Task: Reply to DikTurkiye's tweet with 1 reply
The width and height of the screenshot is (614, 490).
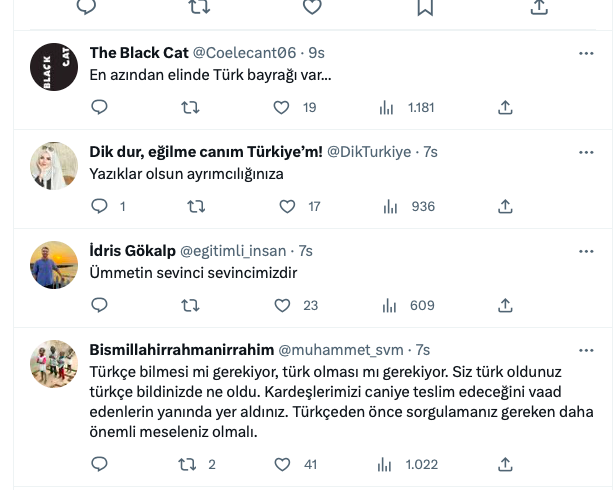Action: click(x=108, y=206)
